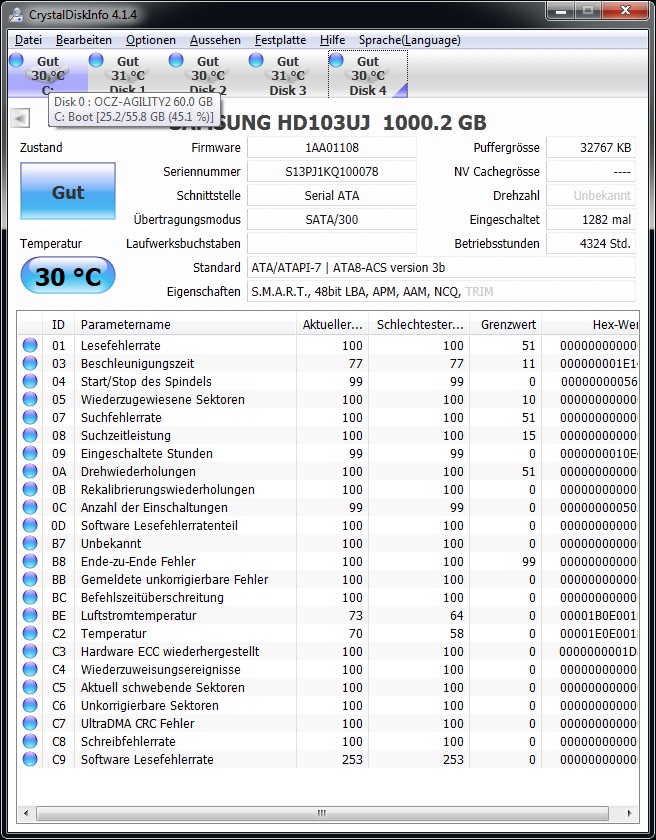Click the blue Gut health status button
The width and height of the screenshot is (656, 840).
pyautogui.click(x=68, y=191)
